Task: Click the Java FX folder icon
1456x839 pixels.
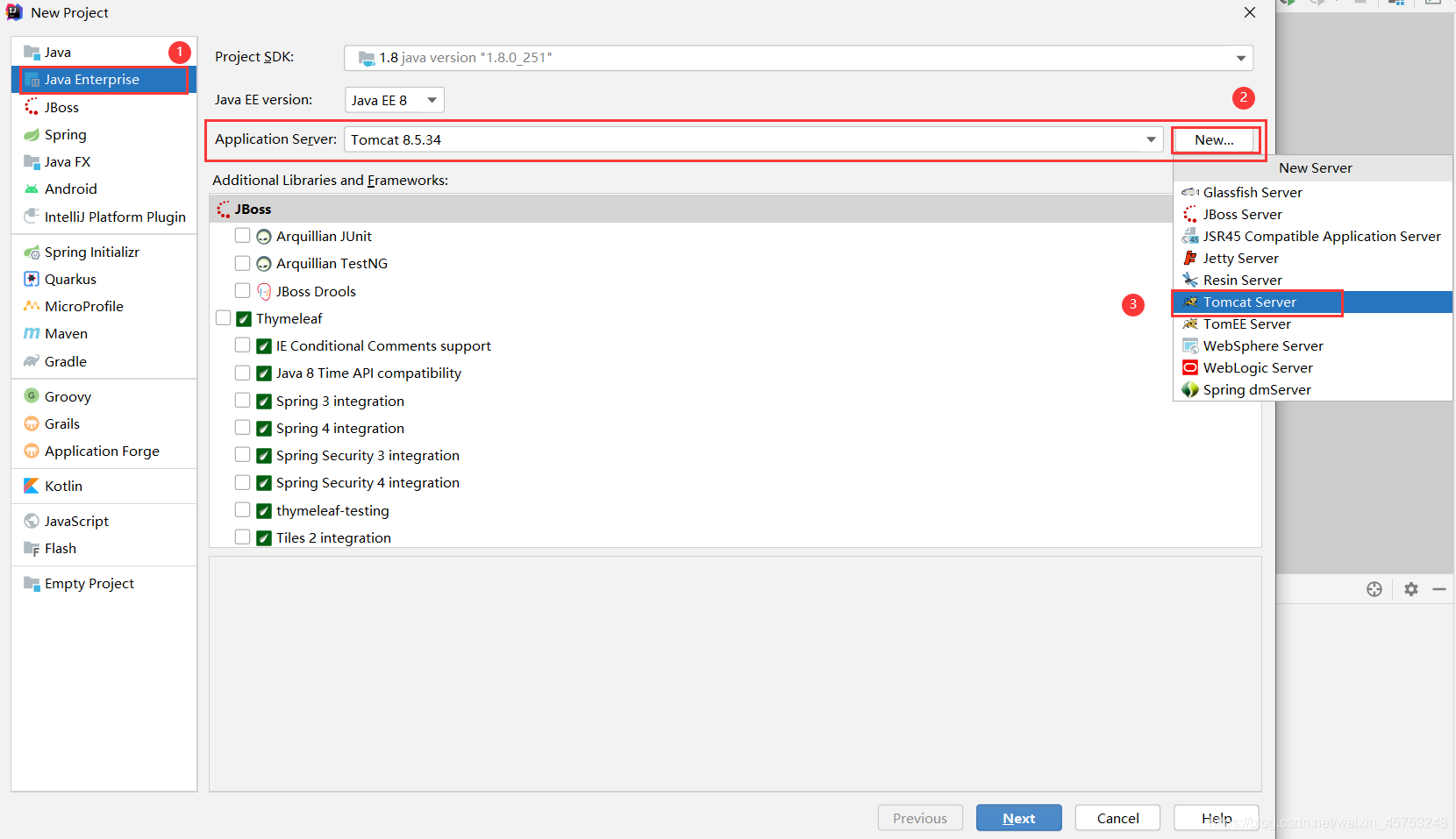Action: [32, 161]
